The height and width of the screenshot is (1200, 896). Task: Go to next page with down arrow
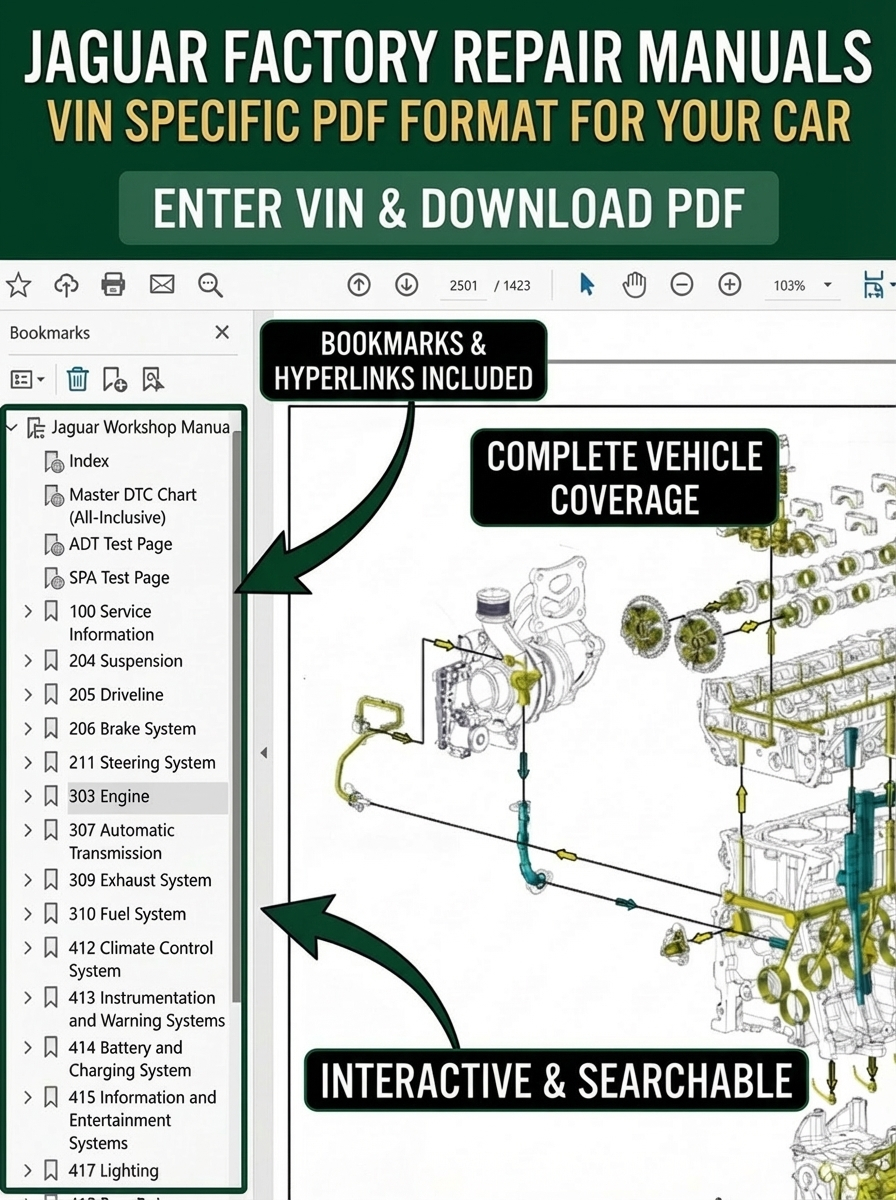pos(406,285)
